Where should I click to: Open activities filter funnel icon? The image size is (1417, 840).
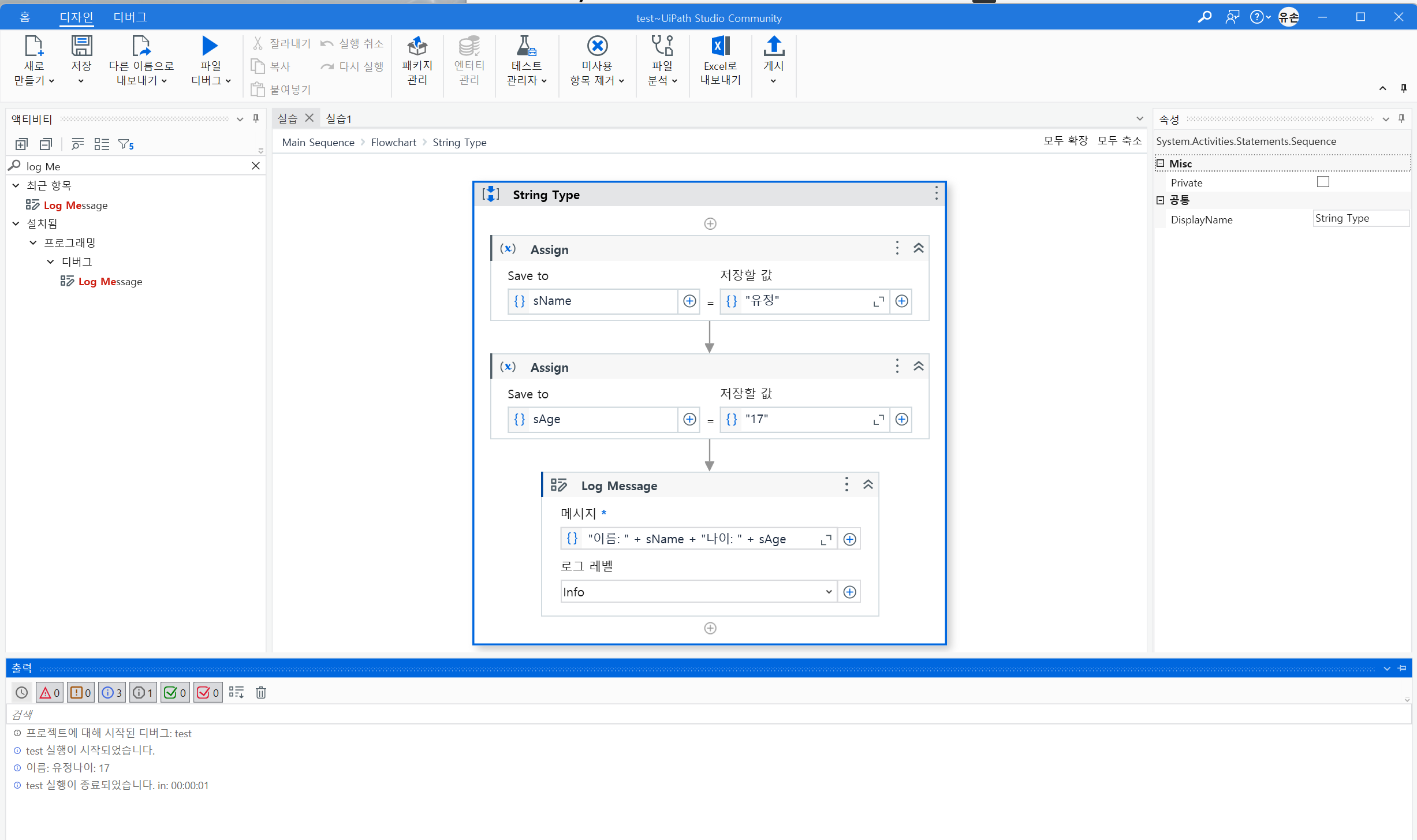(x=125, y=144)
